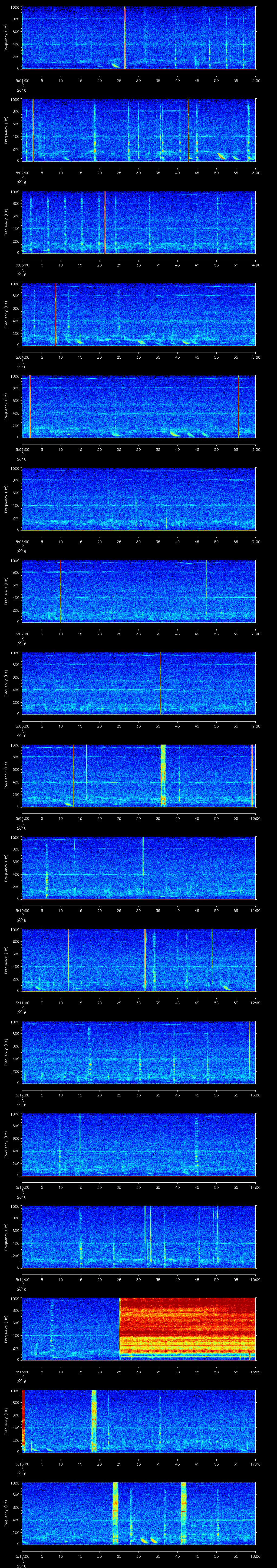Open the spectrogram panel starting at 5:01:00
Screen dimensions: 277x1568
tap(138, 38)
